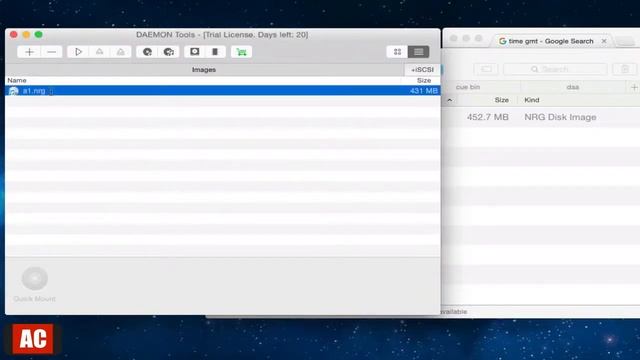Viewport: 640px width, 360px height.
Task: Sort images by the Name column
Action: tap(17, 80)
